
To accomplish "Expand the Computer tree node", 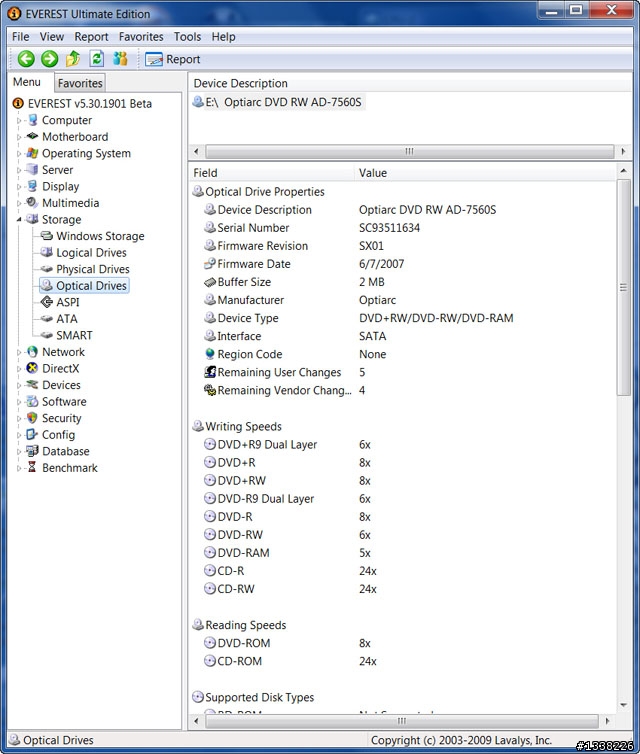I will pos(19,121).
